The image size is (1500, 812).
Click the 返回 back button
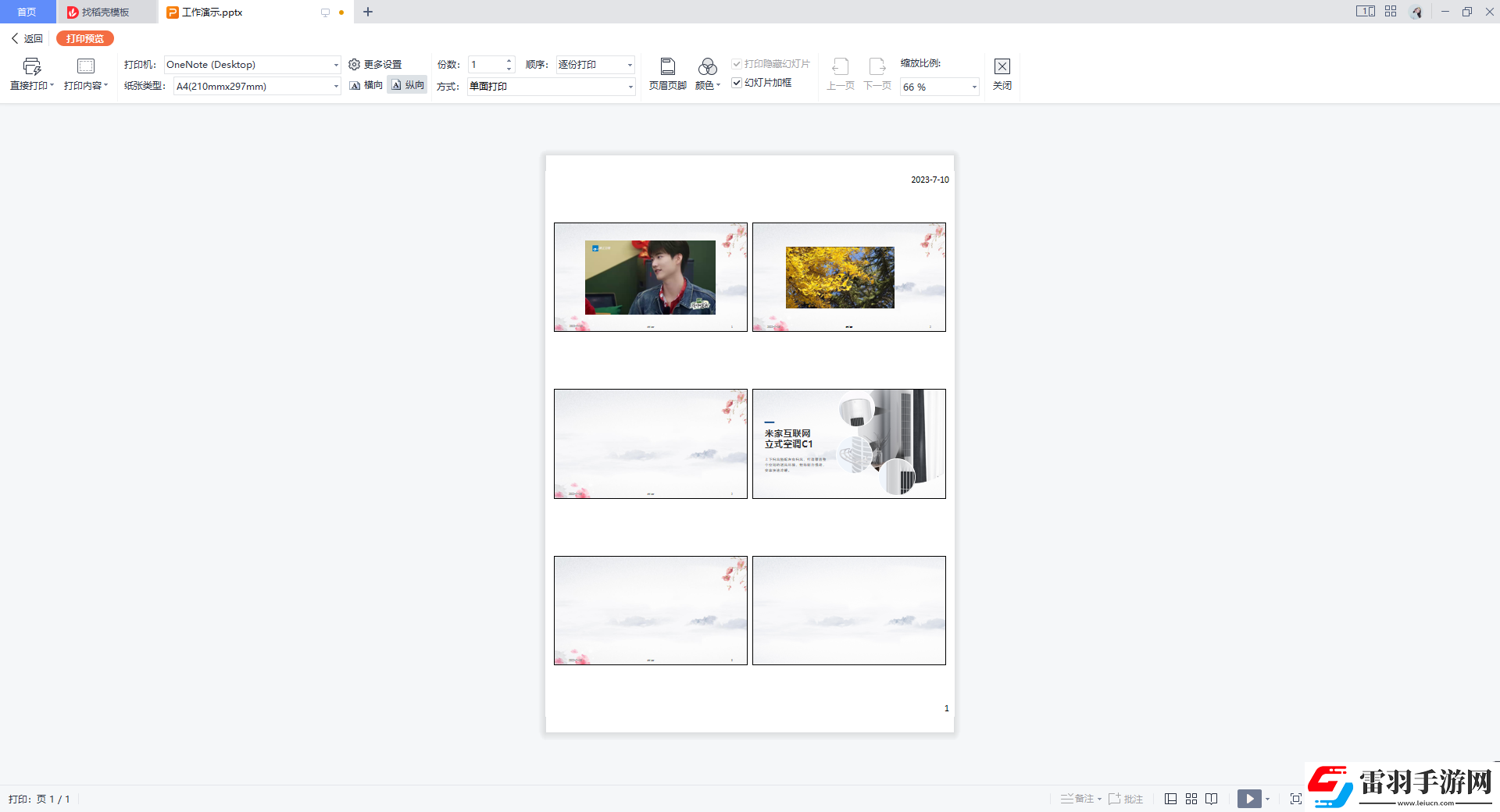pos(27,38)
